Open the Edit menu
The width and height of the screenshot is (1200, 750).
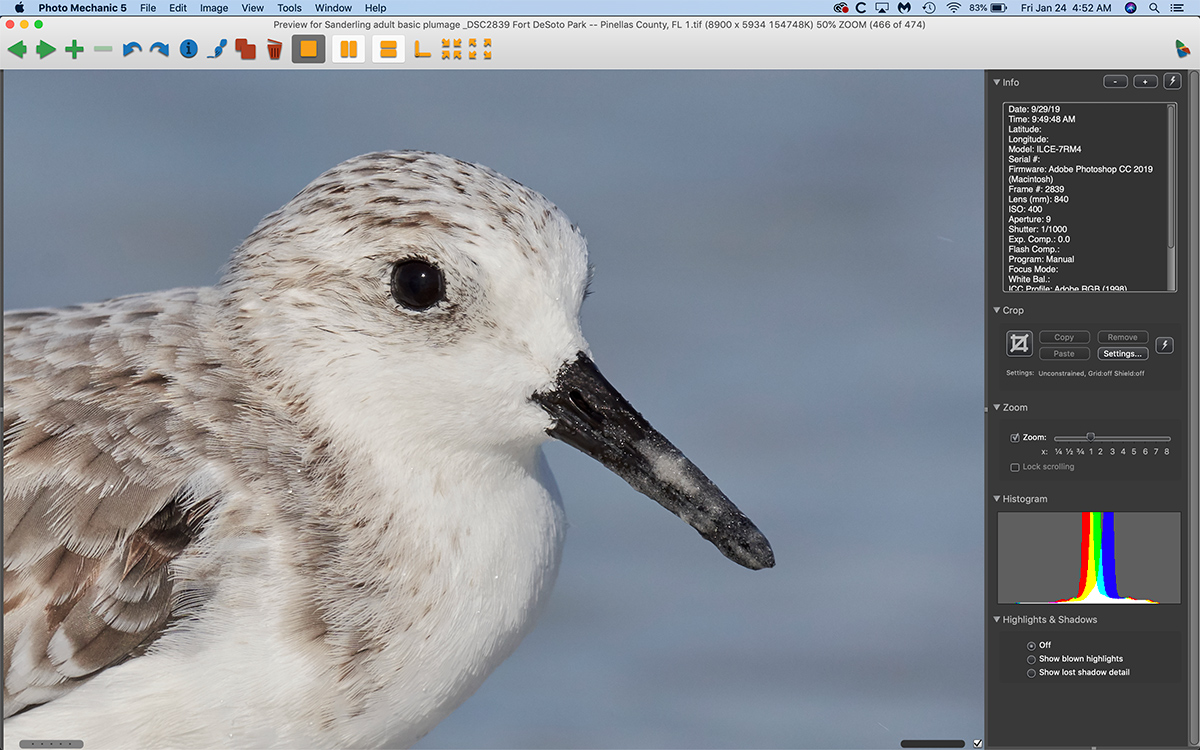[x=178, y=8]
